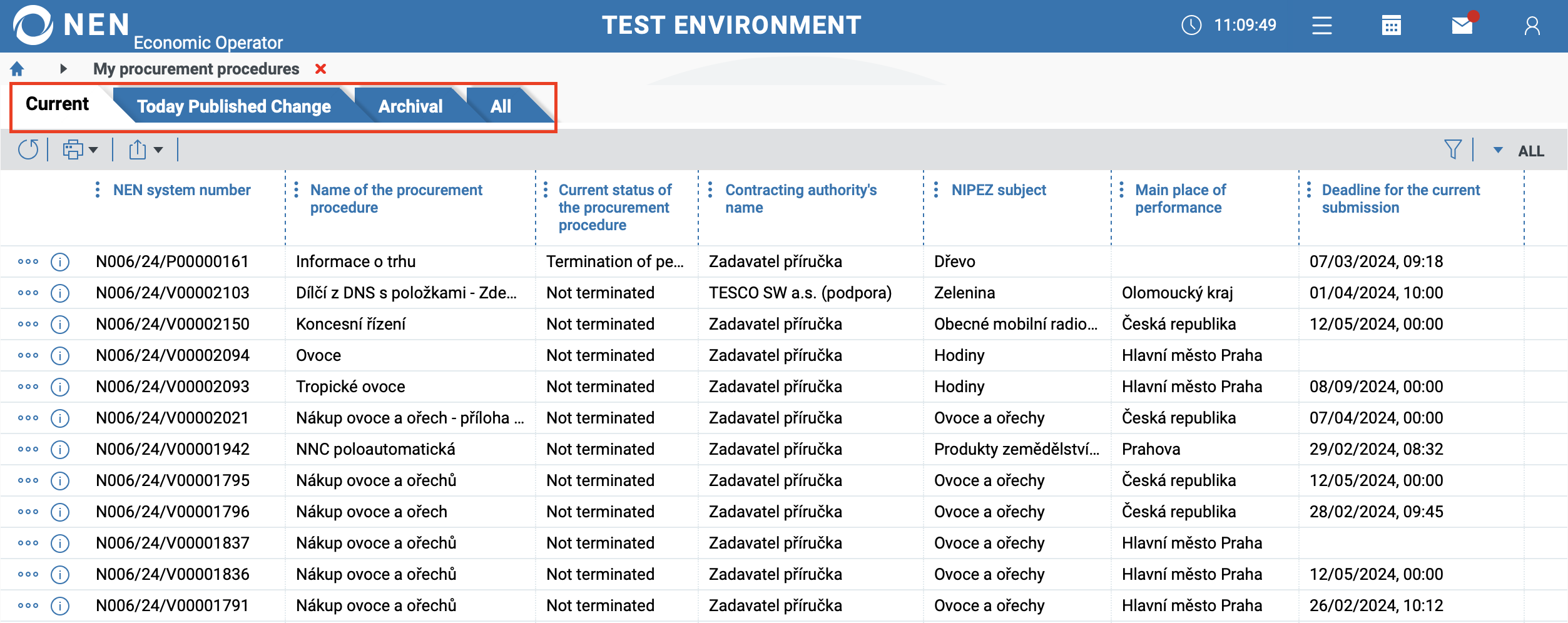
Task: Switch to the Archival tab
Action: (410, 106)
